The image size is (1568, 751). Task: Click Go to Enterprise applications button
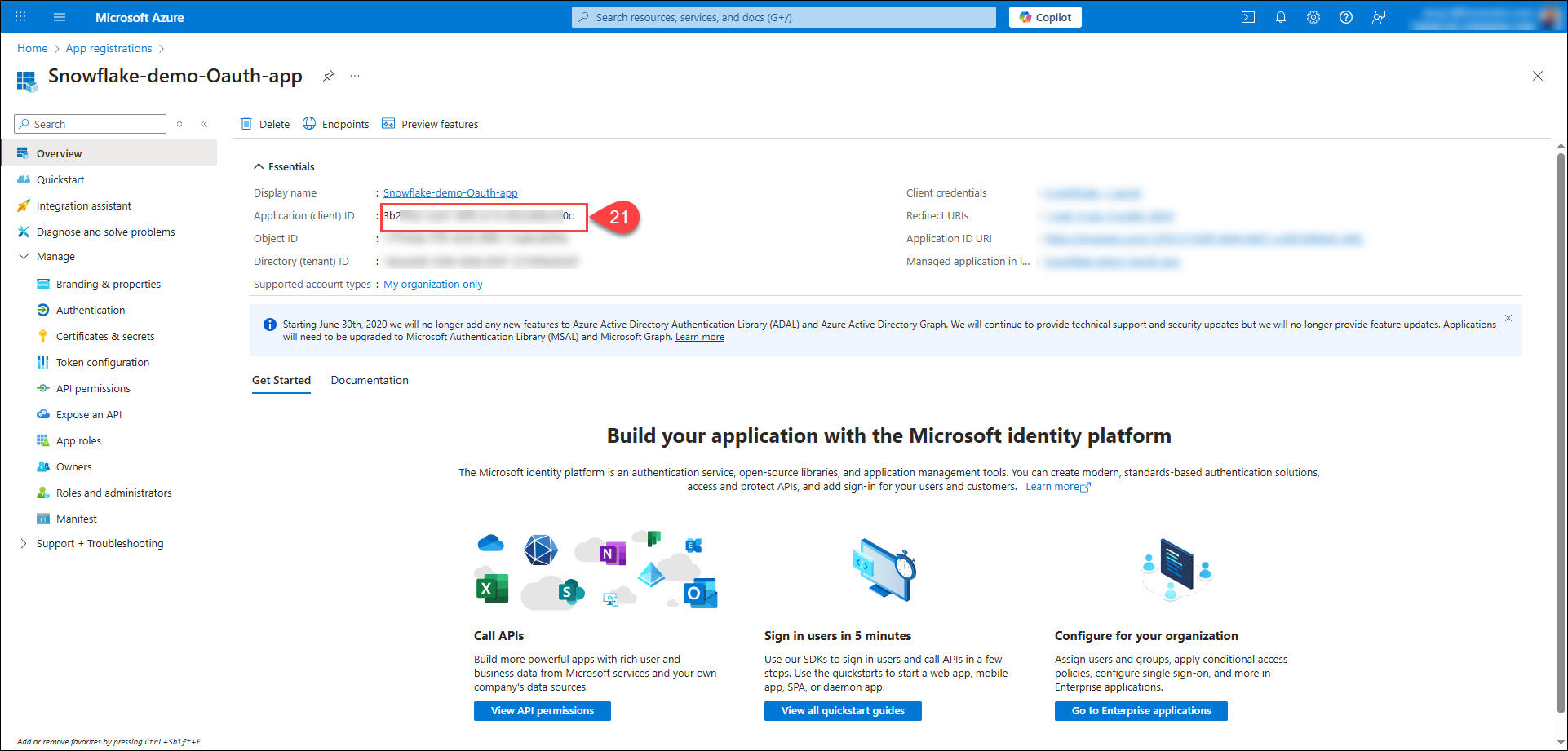1141,711
